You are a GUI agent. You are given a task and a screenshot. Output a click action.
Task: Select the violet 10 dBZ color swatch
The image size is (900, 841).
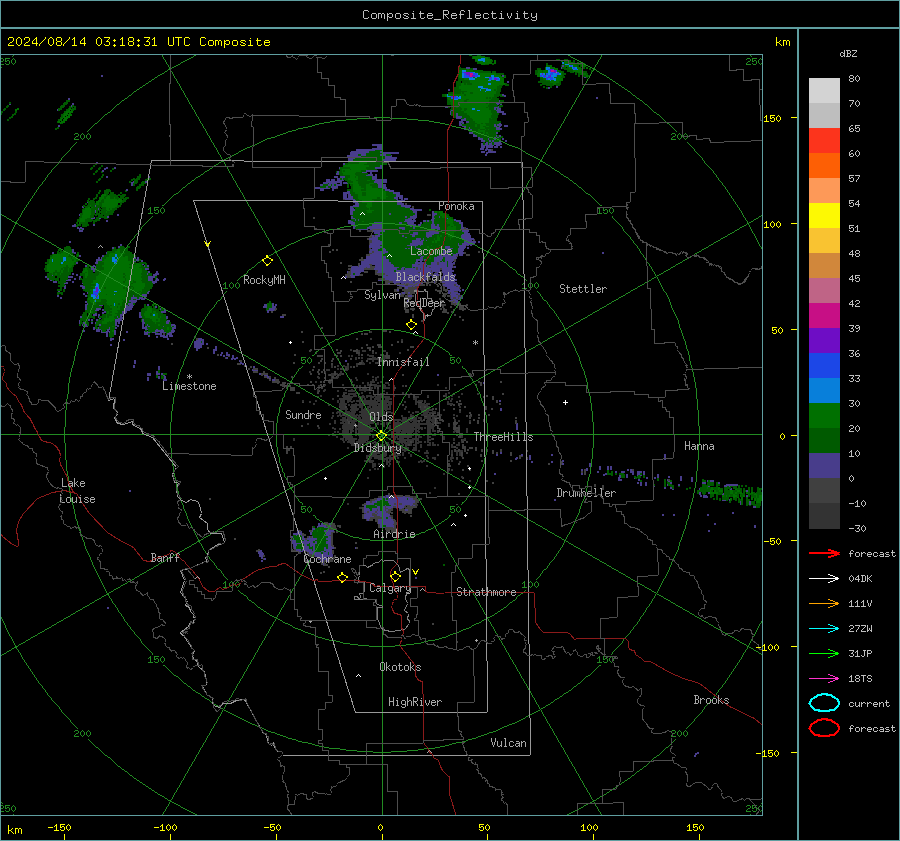pos(824,466)
